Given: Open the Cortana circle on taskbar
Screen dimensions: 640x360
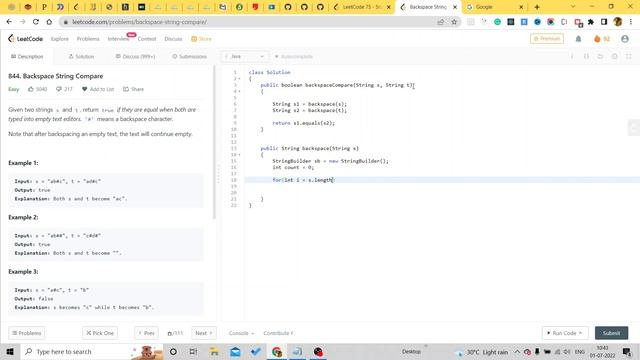Looking at the screenshot, I should (173, 351).
